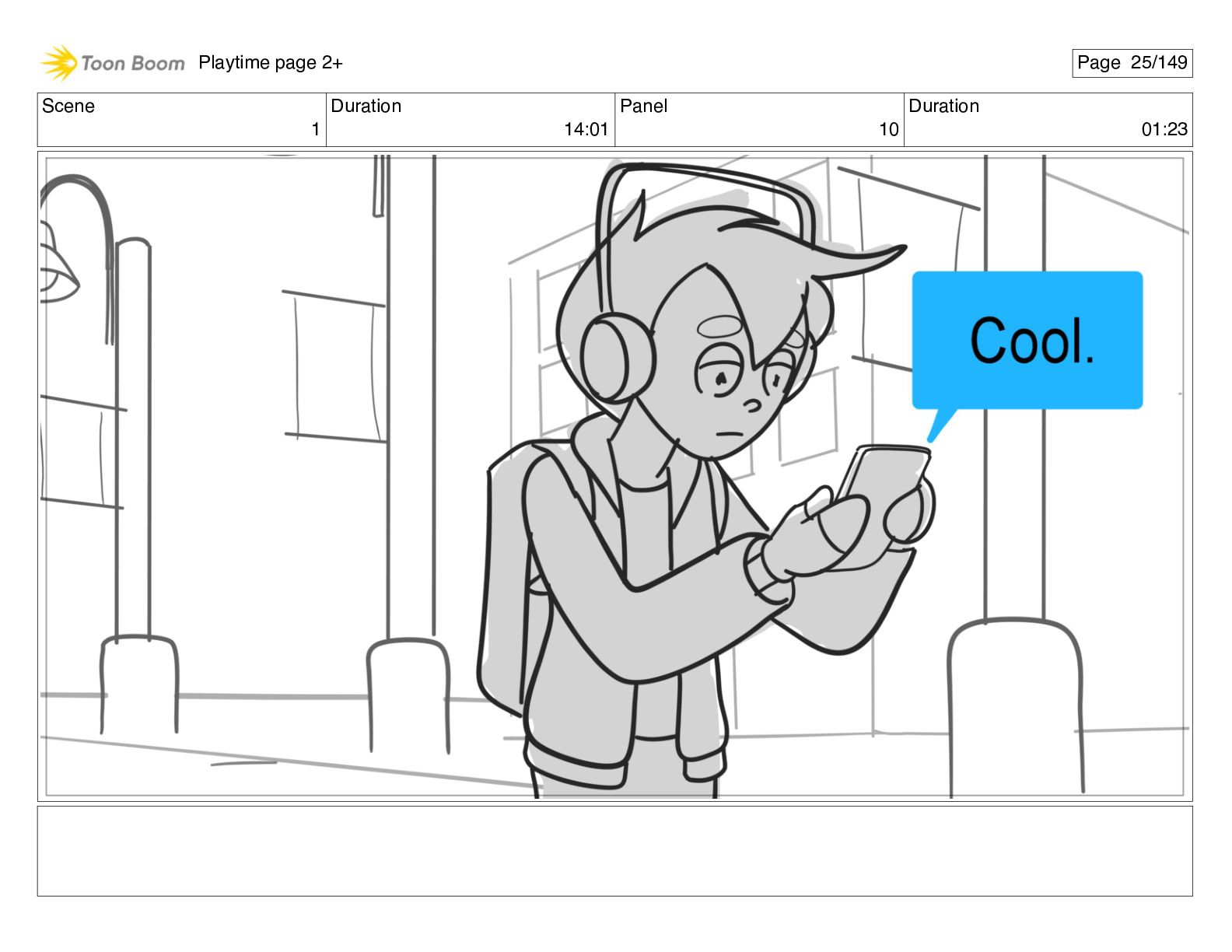Viewport: 1232px width, 952px height.
Task: Click the blue 'Cool.' speech bubble
Action: pos(1027,340)
